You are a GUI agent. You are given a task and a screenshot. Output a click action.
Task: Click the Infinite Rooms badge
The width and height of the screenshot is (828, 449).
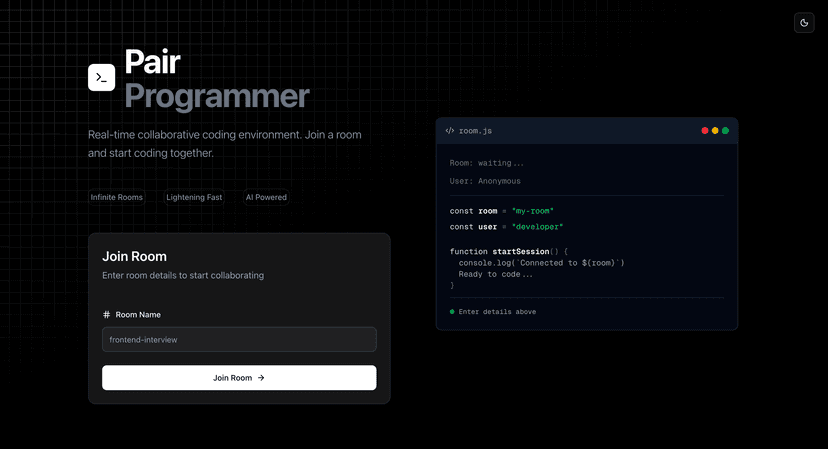click(117, 197)
